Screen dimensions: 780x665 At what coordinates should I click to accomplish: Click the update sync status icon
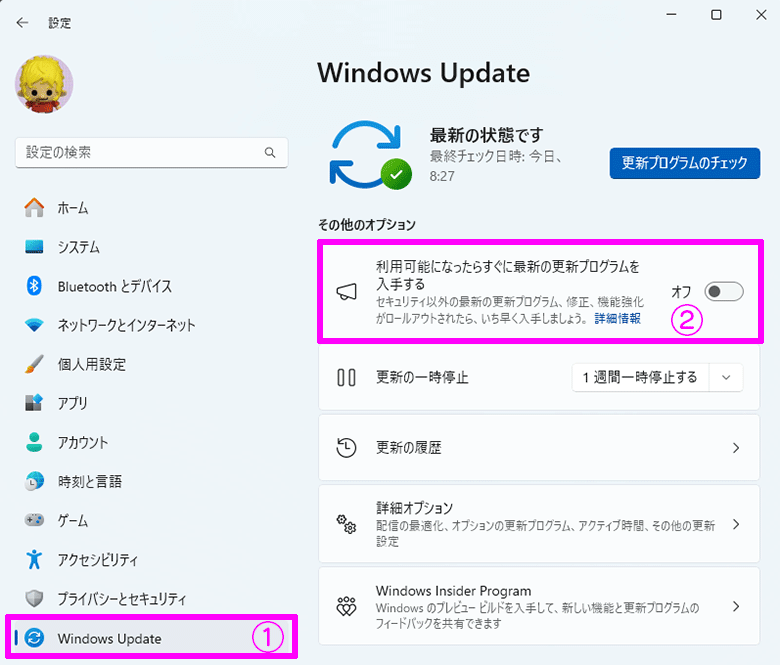pyautogui.click(x=370, y=155)
